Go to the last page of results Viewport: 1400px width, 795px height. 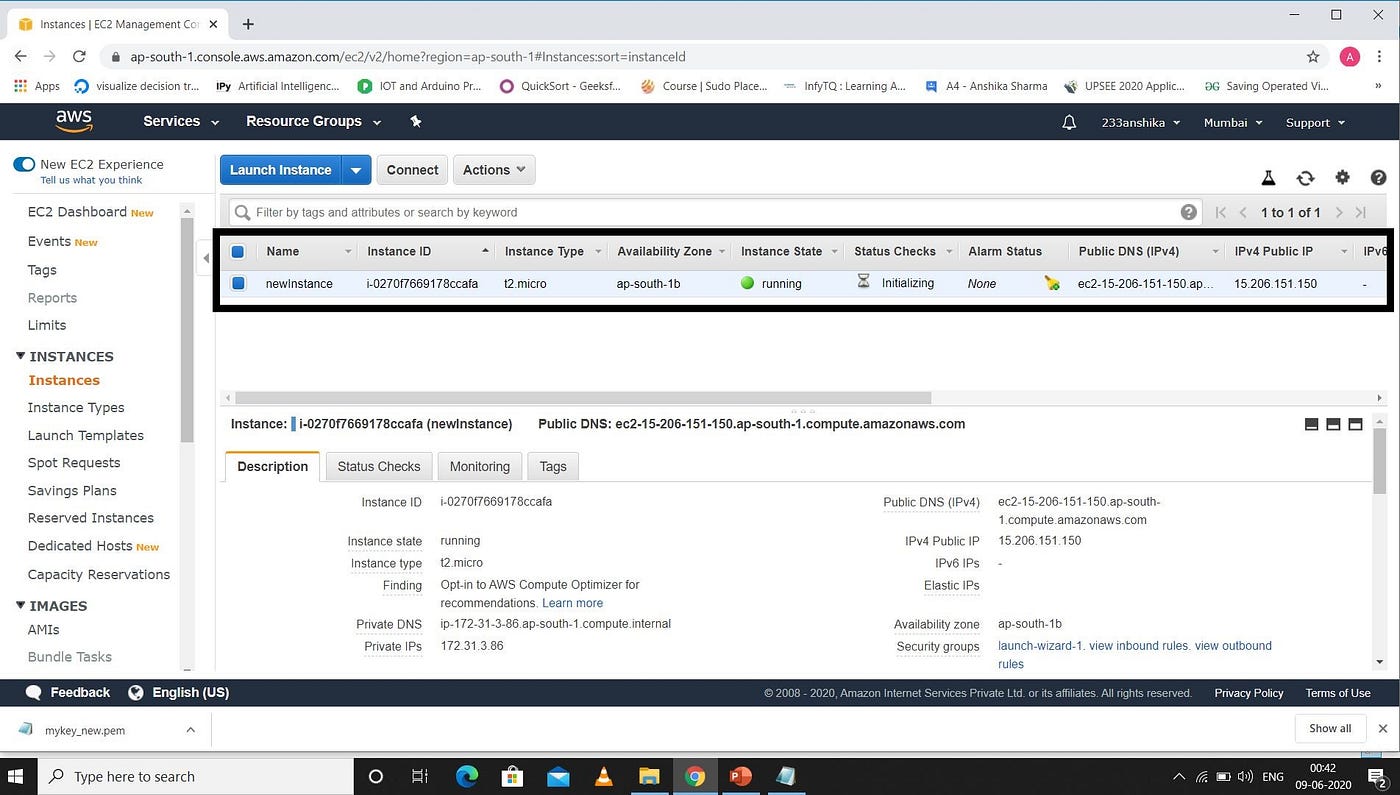(x=1361, y=212)
